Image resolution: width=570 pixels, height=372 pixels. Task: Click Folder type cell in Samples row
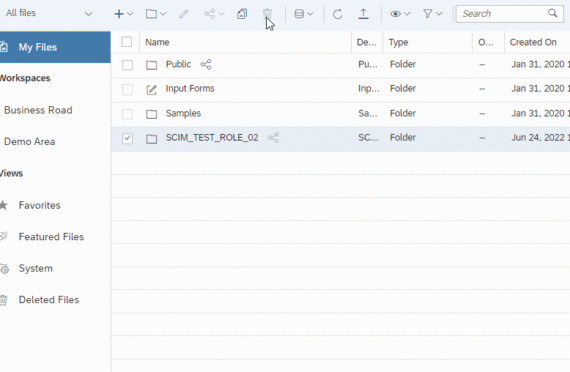[403, 113]
